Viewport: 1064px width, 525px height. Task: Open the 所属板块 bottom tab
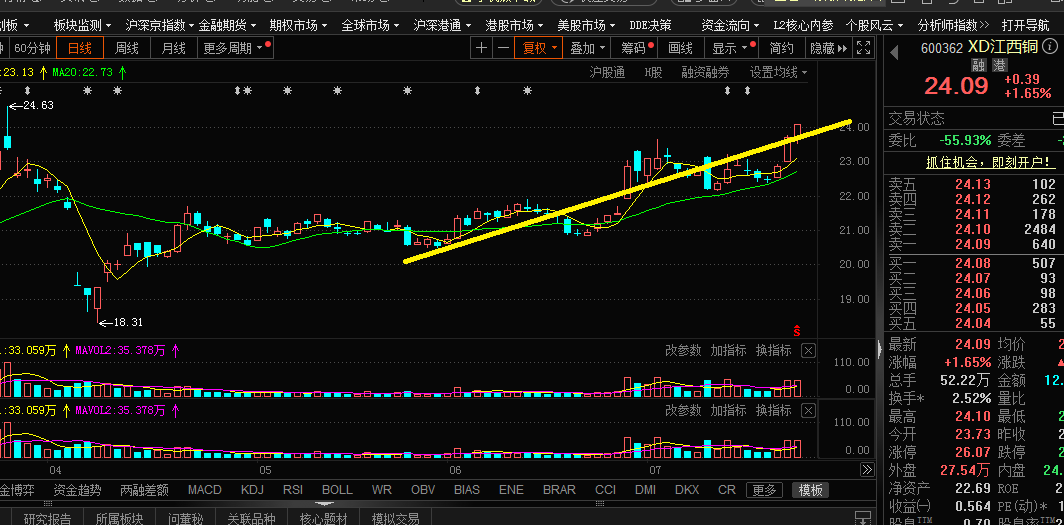click(x=119, y=519)
